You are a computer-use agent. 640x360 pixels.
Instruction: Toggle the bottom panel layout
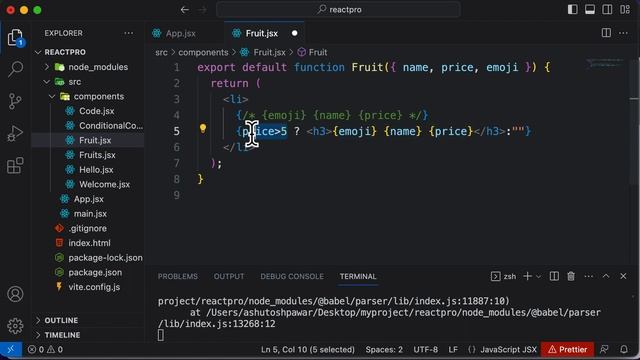point(590,9)
